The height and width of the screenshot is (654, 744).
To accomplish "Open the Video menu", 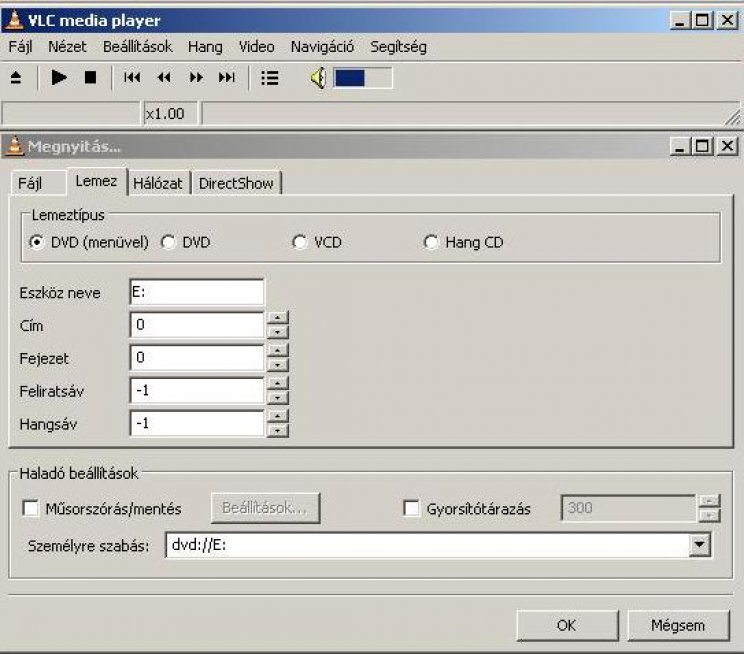I will tap(257, 47).
